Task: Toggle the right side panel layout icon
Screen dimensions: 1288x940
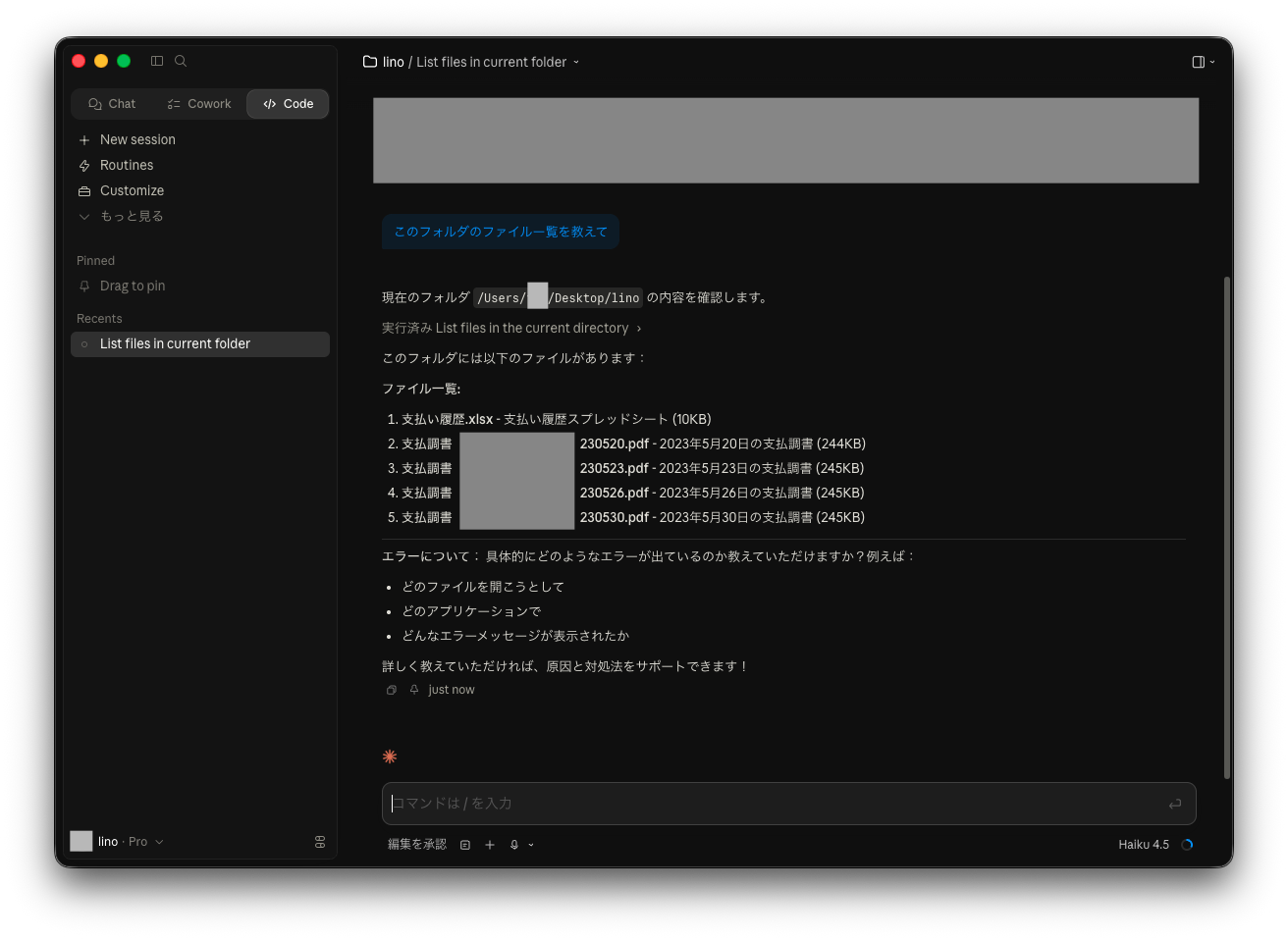Action: click(x=1198, y=62)
